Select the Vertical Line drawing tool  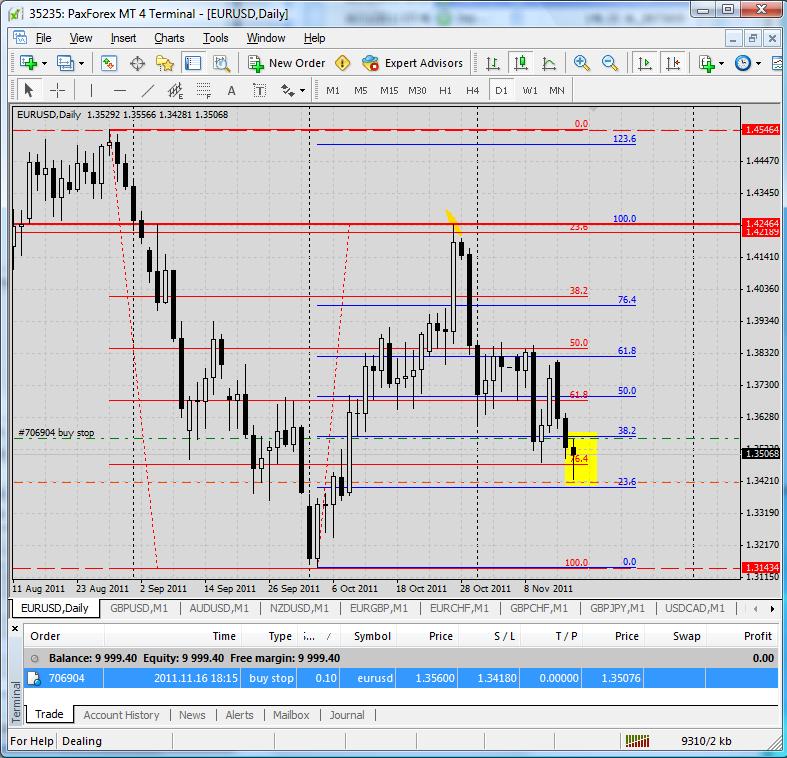[91, 90]
